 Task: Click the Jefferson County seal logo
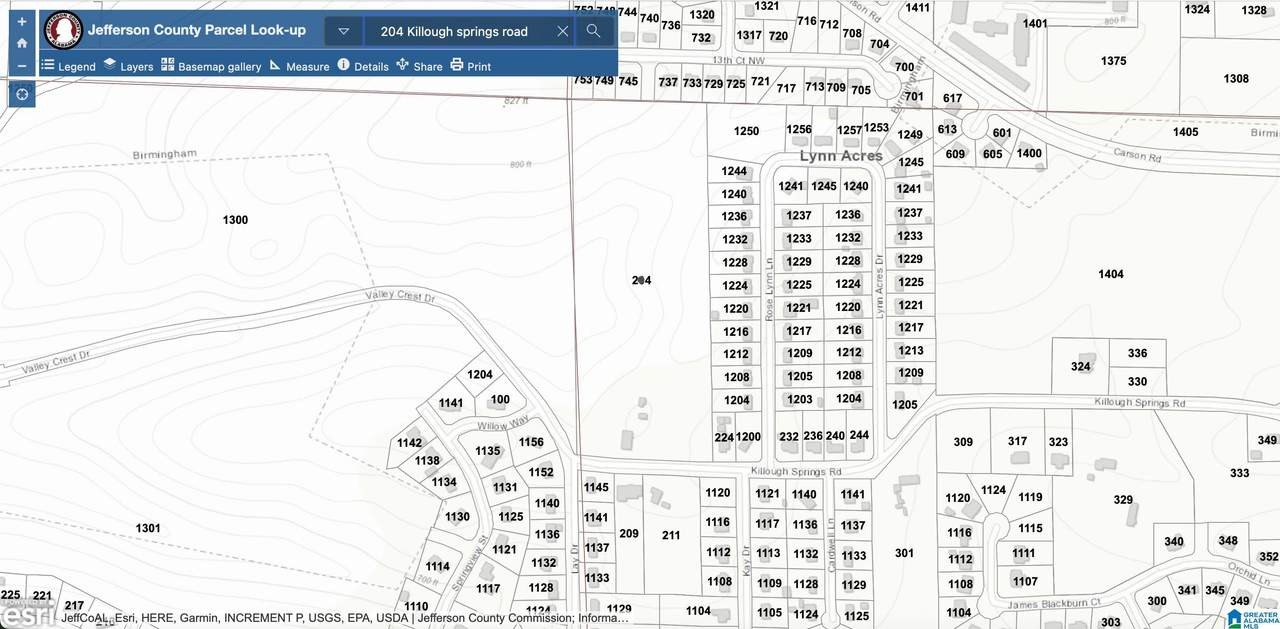63,30
